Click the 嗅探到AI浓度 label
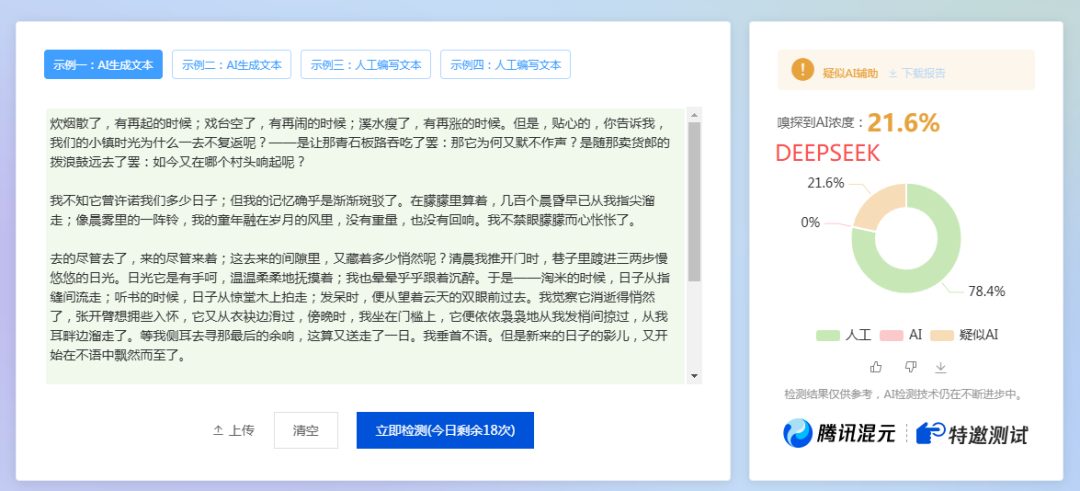The height and width of the screenshot is (491, 1080). (x=820, y=123)
